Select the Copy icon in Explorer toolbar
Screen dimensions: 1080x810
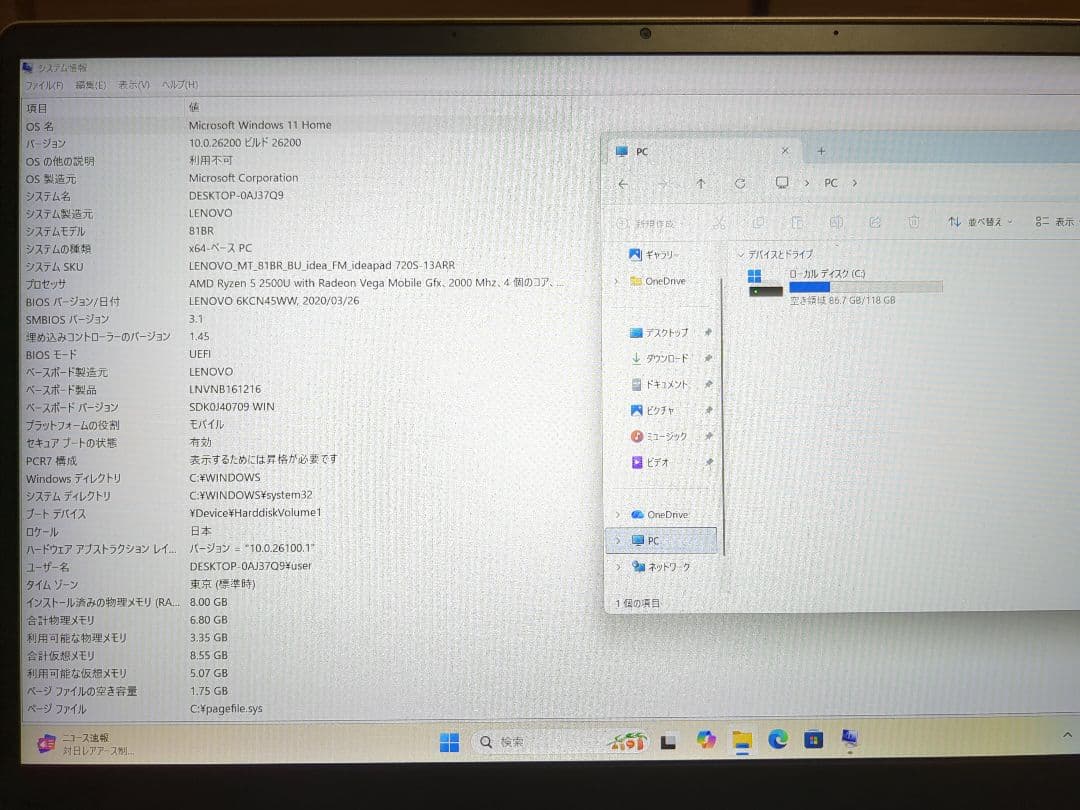tap(759, 222)
